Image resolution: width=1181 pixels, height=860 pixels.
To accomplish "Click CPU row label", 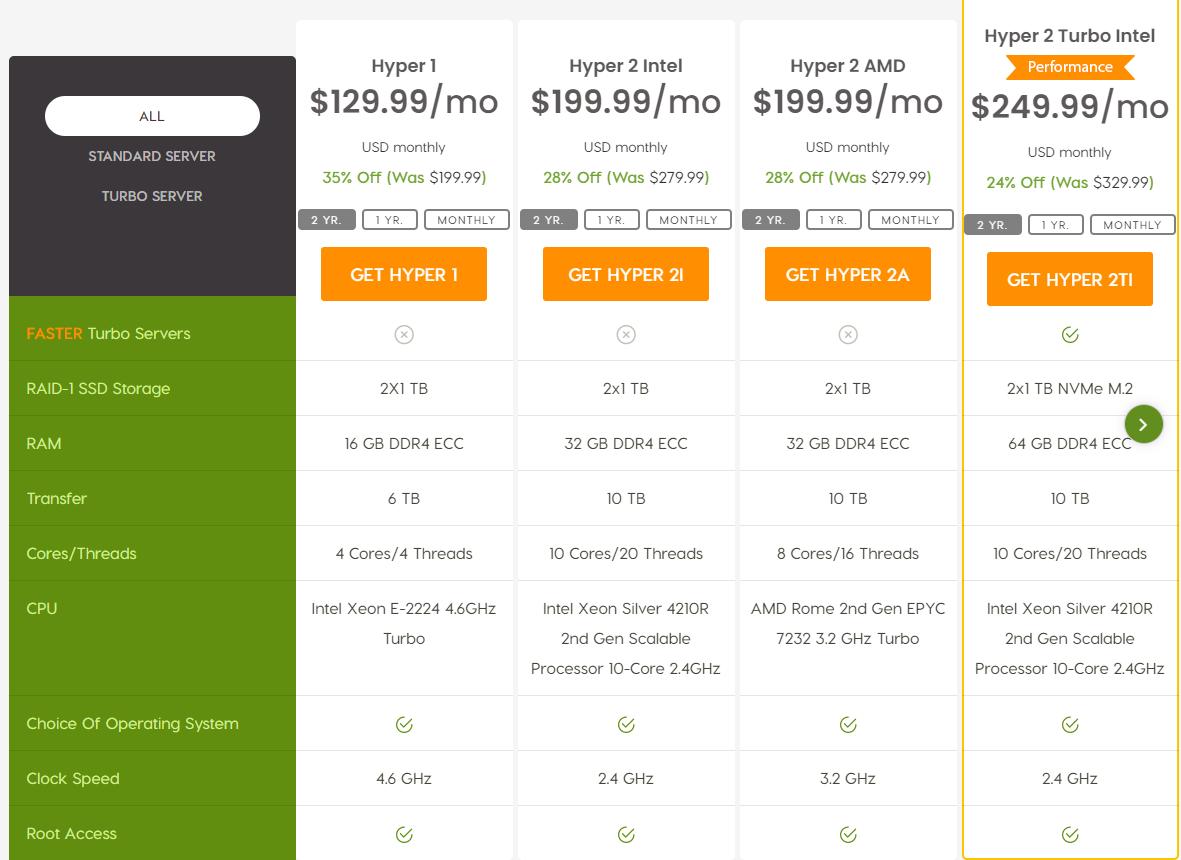I will (x=41, y=608).
